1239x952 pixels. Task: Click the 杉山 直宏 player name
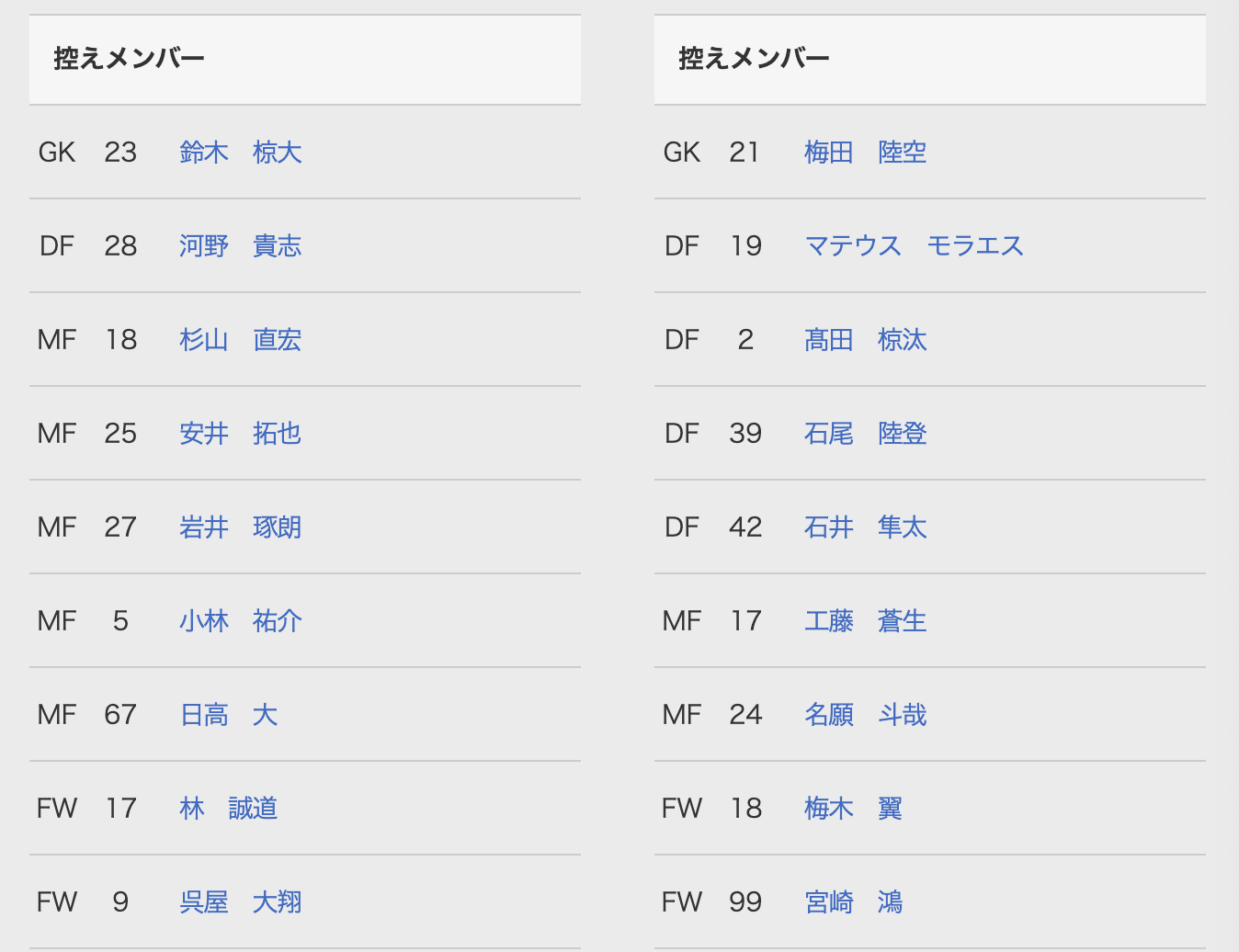[x=241, y=340]
